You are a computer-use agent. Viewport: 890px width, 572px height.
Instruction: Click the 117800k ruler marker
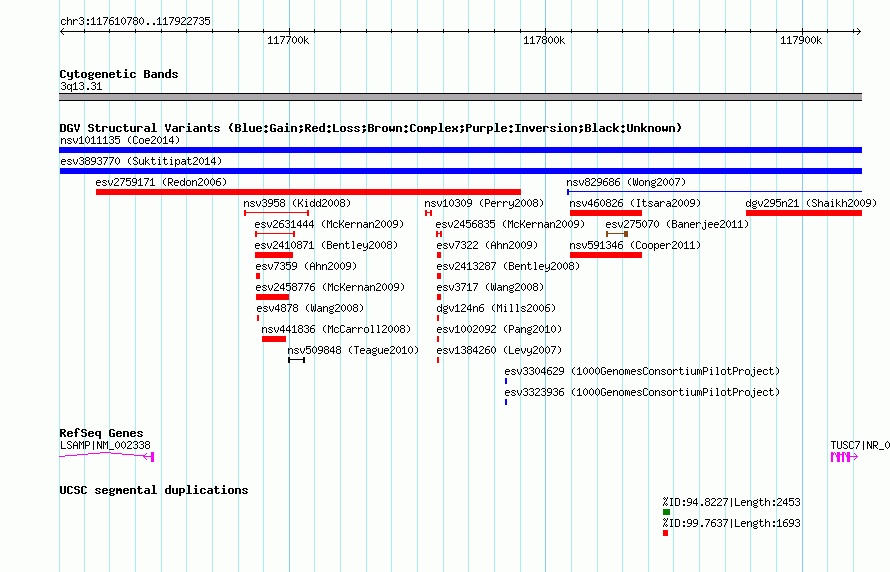(x=544, y=40)
